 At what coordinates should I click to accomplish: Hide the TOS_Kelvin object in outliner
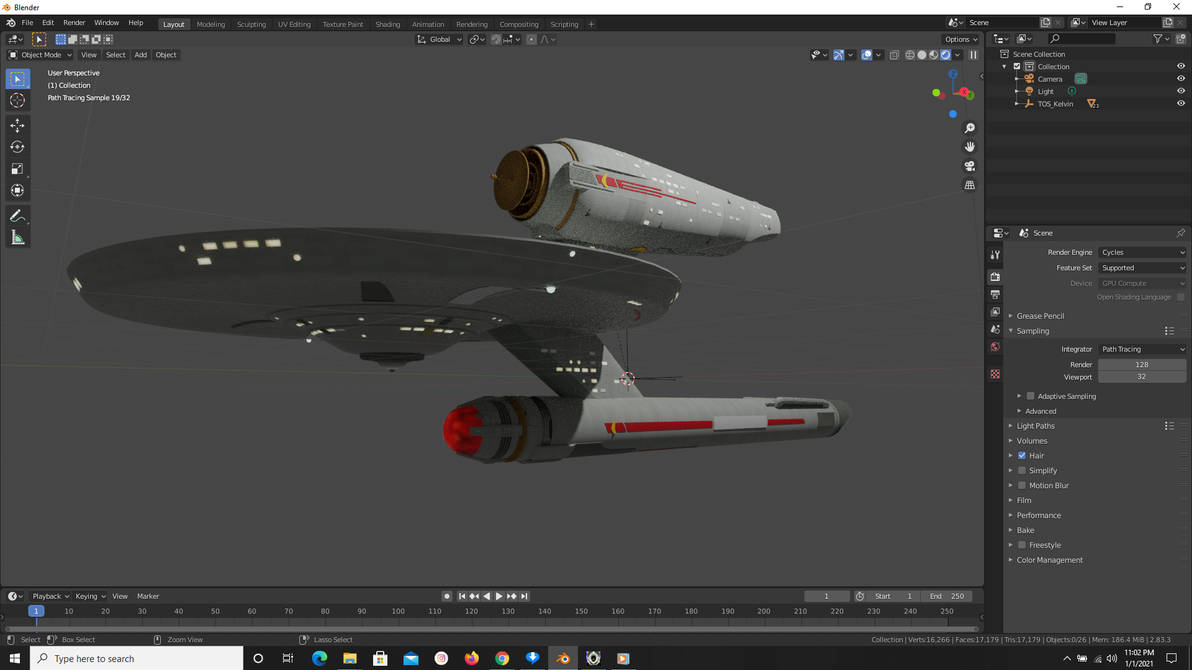(1181, 103)
